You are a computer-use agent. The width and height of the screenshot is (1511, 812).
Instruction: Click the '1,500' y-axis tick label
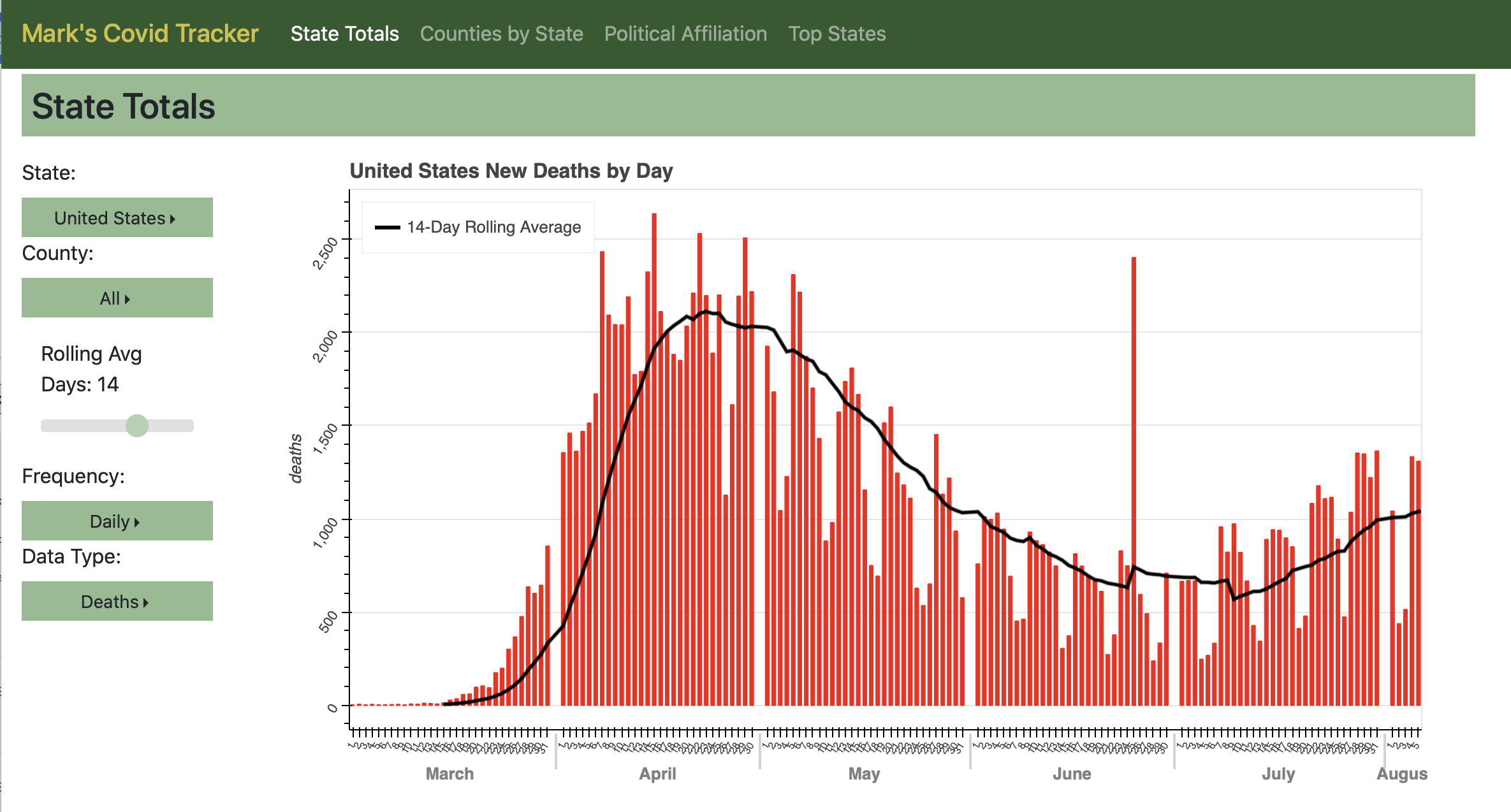325,439
